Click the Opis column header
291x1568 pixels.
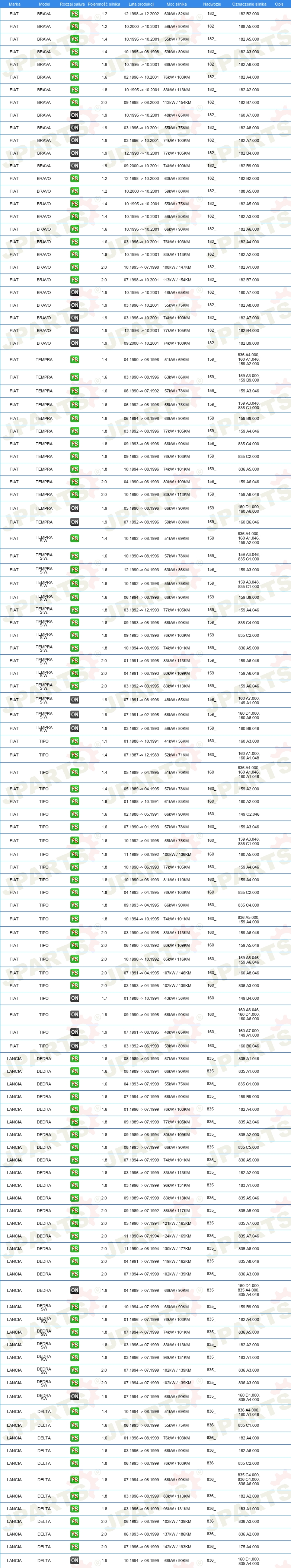(279, 4)
